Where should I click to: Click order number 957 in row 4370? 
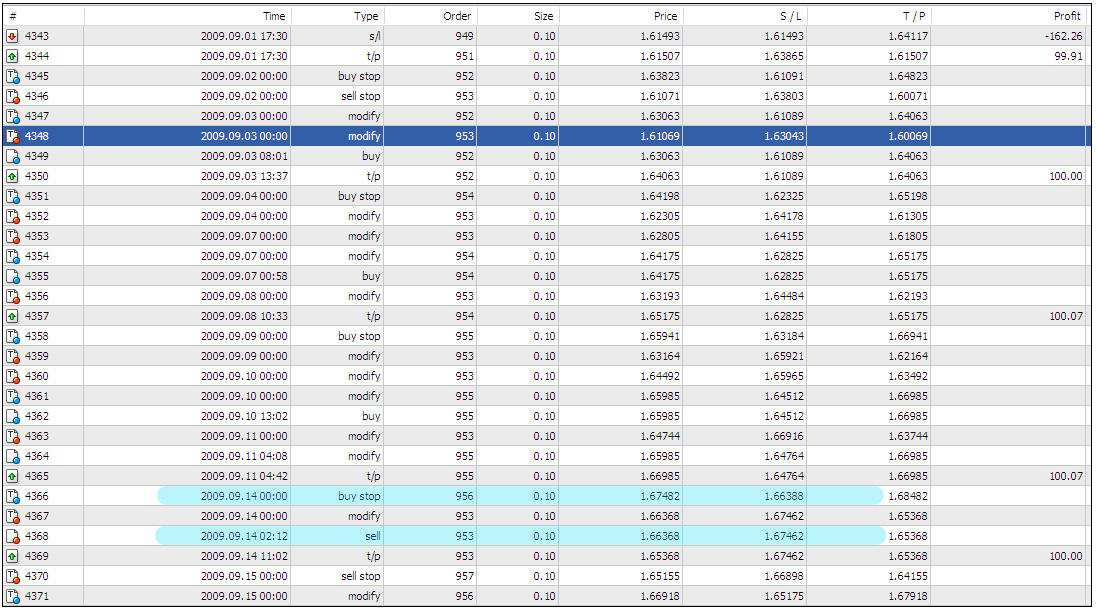point(464,576)
